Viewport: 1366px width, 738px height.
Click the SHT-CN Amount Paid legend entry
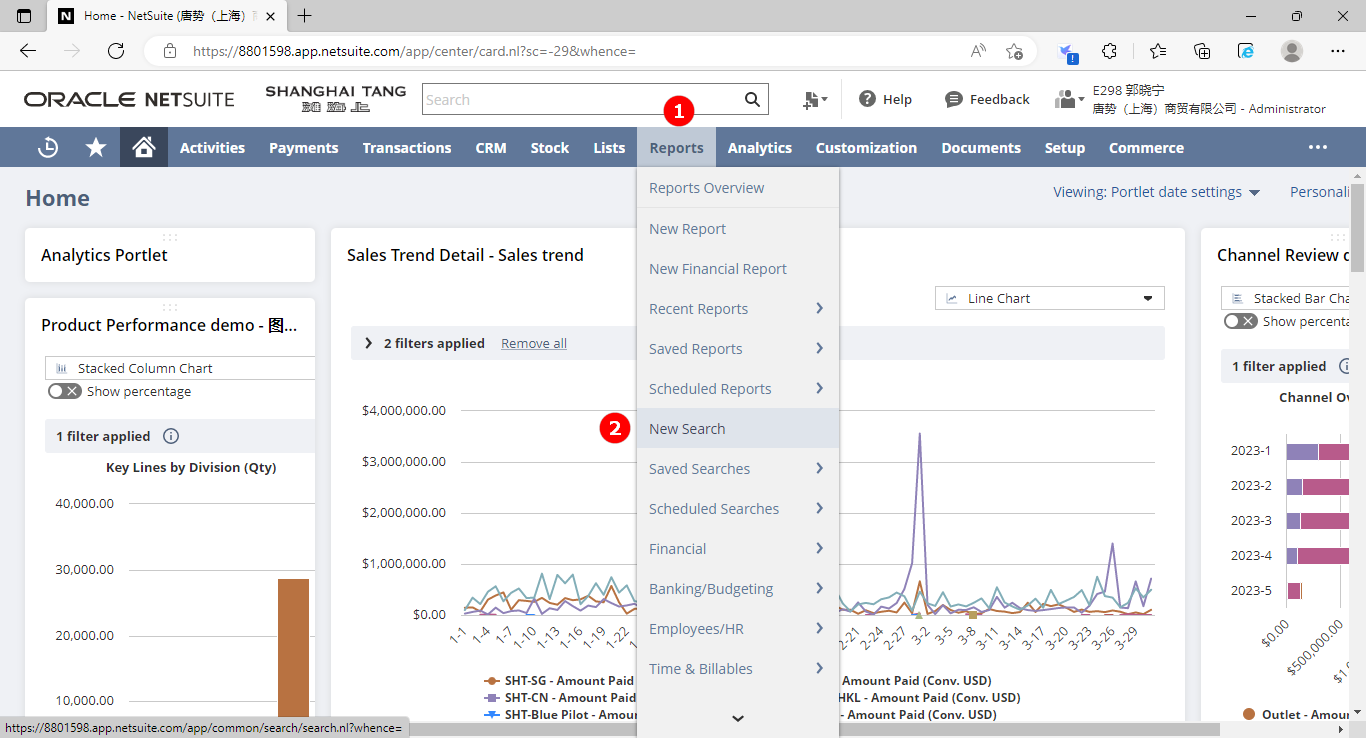[561, 698]
